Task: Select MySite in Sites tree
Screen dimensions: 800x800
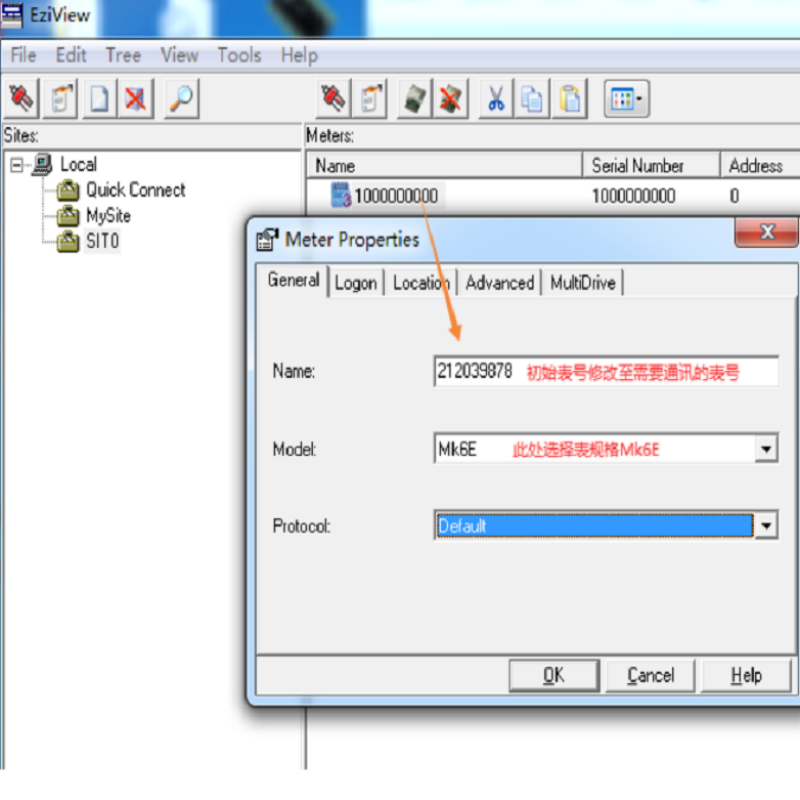Action: (108, 215)
